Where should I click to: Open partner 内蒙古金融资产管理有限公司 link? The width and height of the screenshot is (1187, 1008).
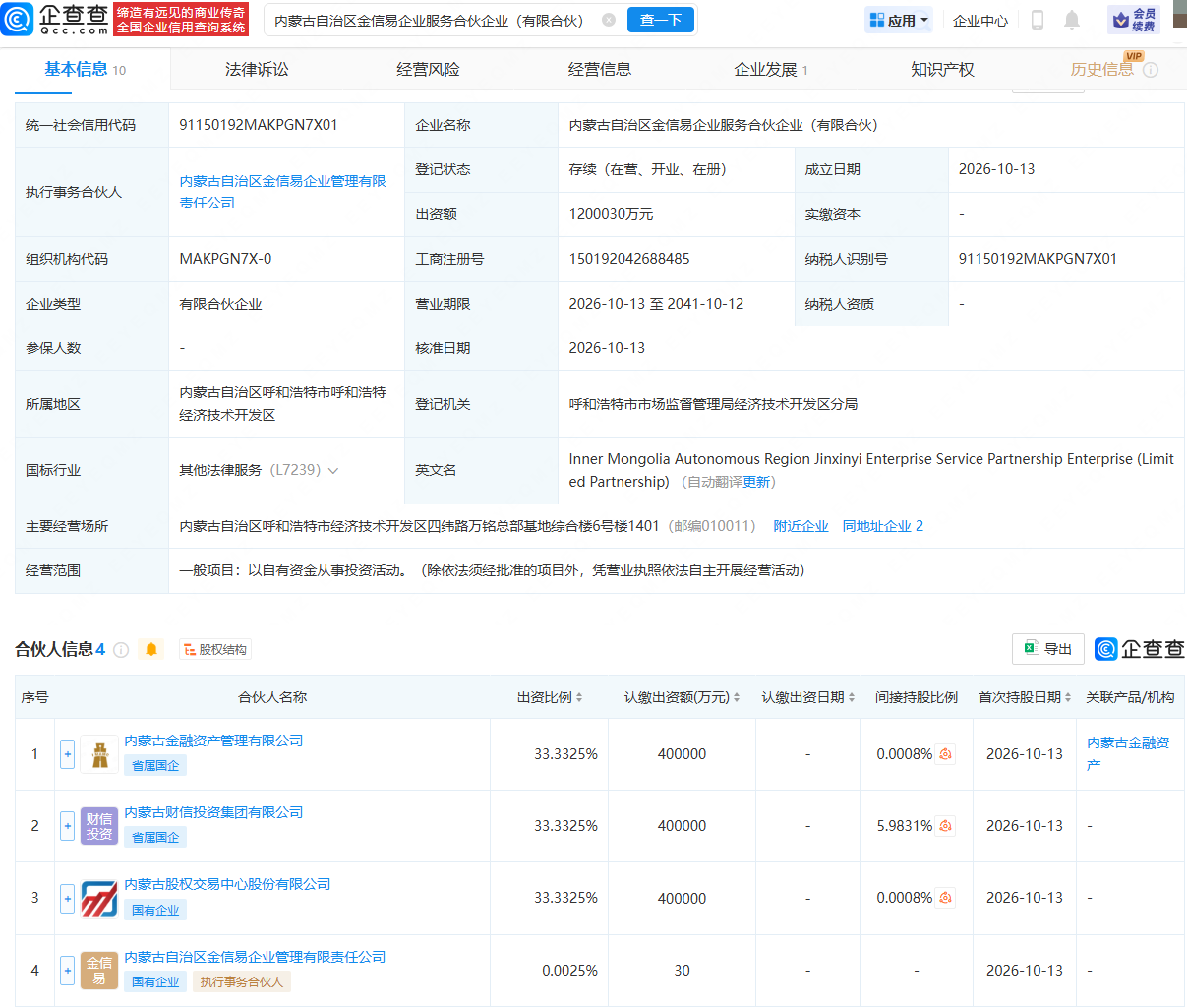coord(213,741)
